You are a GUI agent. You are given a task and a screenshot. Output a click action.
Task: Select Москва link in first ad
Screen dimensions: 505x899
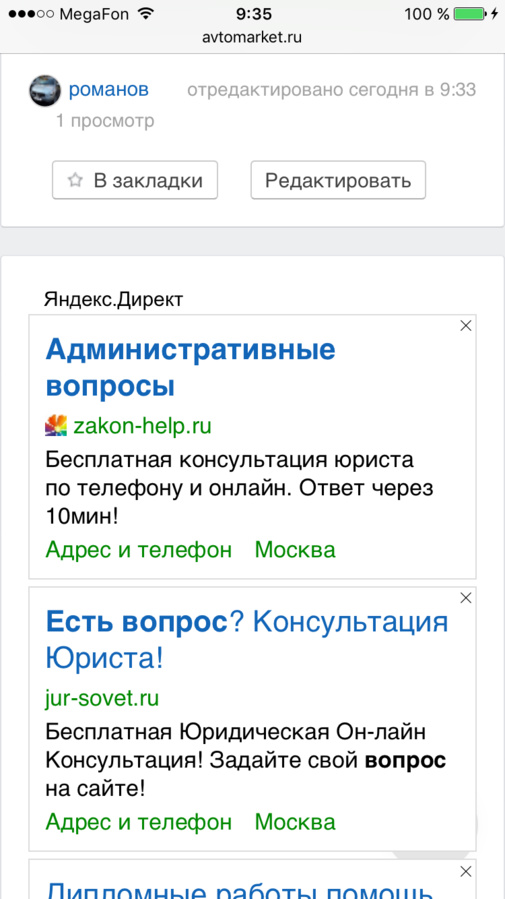point(295,550)
